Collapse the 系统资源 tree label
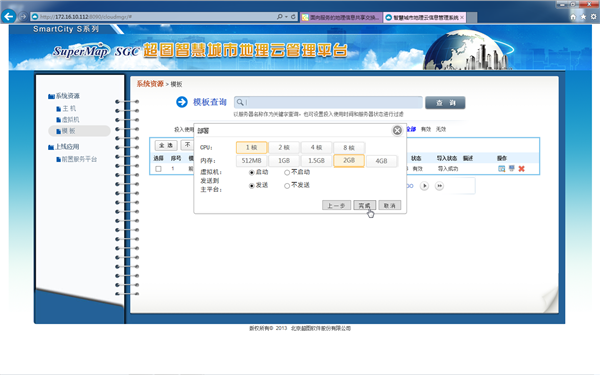This screenshot has width=600, height=375. click(x=68, y=96)
